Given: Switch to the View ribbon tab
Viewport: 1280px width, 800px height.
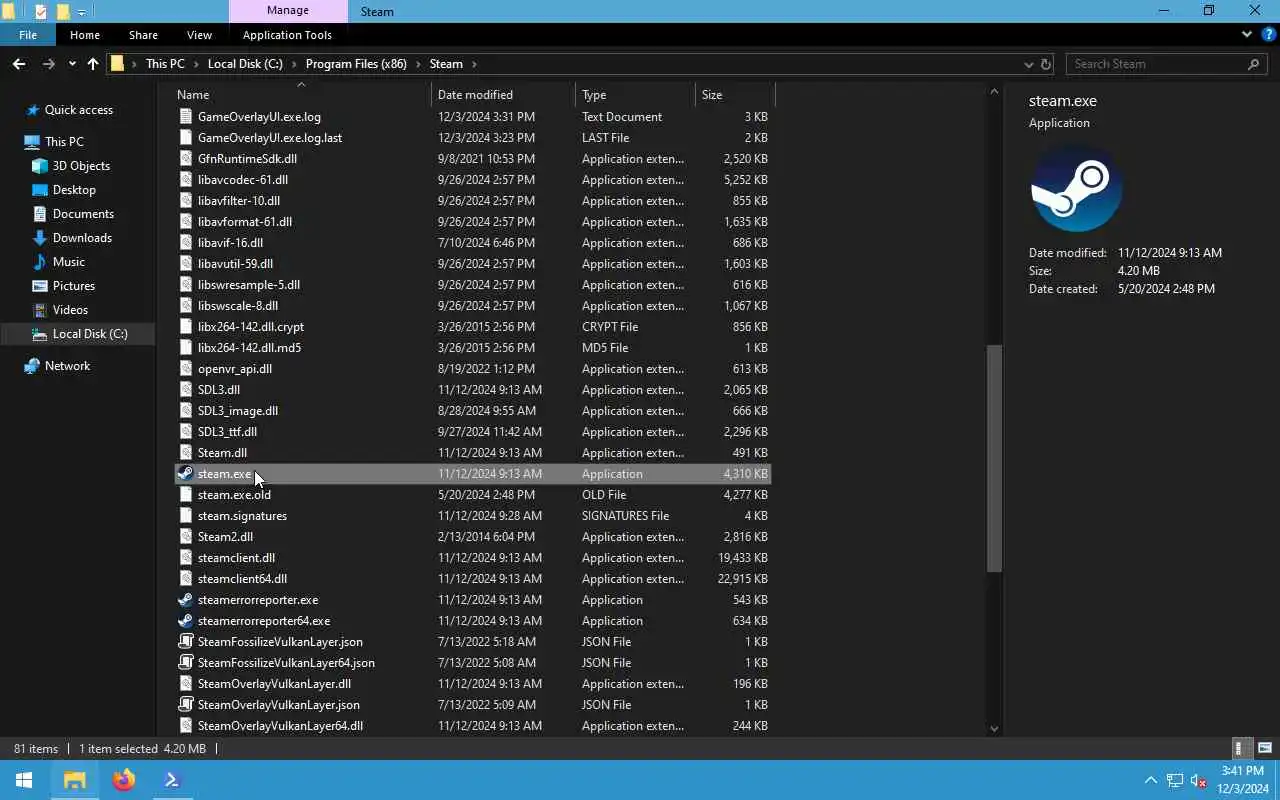Looking at the screenshot, I should pyautogui.click(x=199, y=35).
